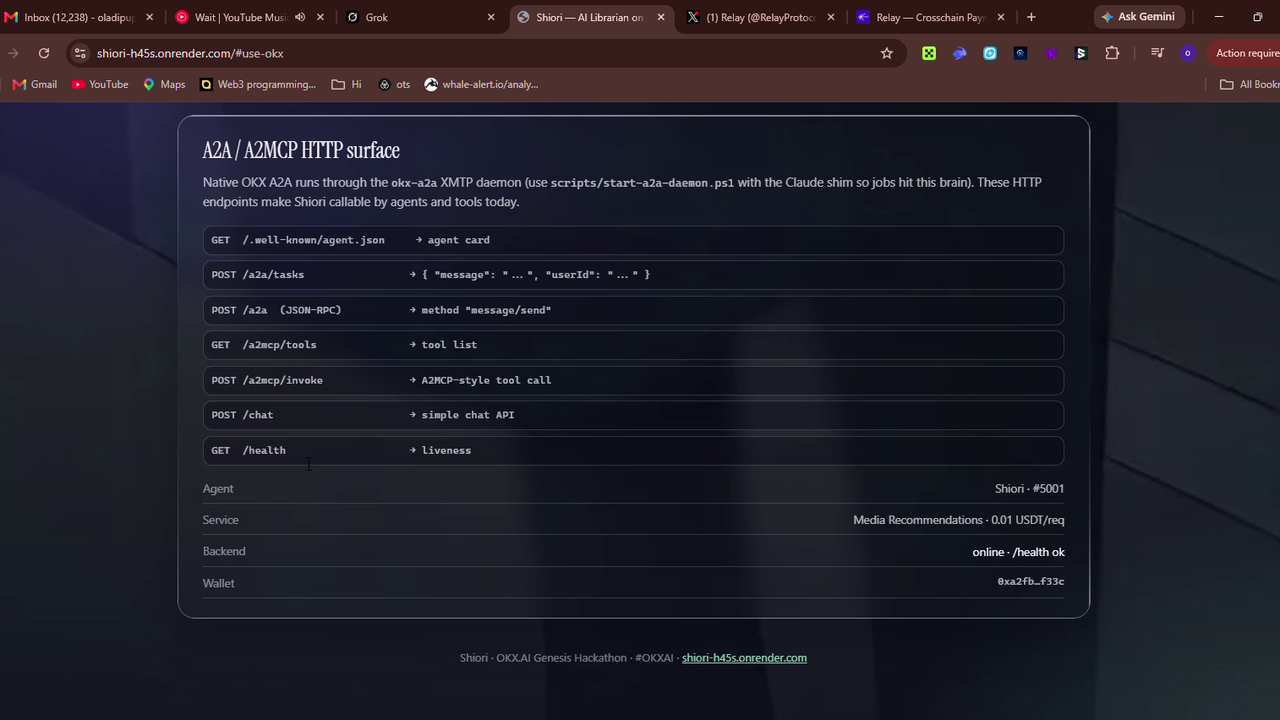
Task: Close the Shiori AI Librarian tab
Action: (x=660, y=17)
